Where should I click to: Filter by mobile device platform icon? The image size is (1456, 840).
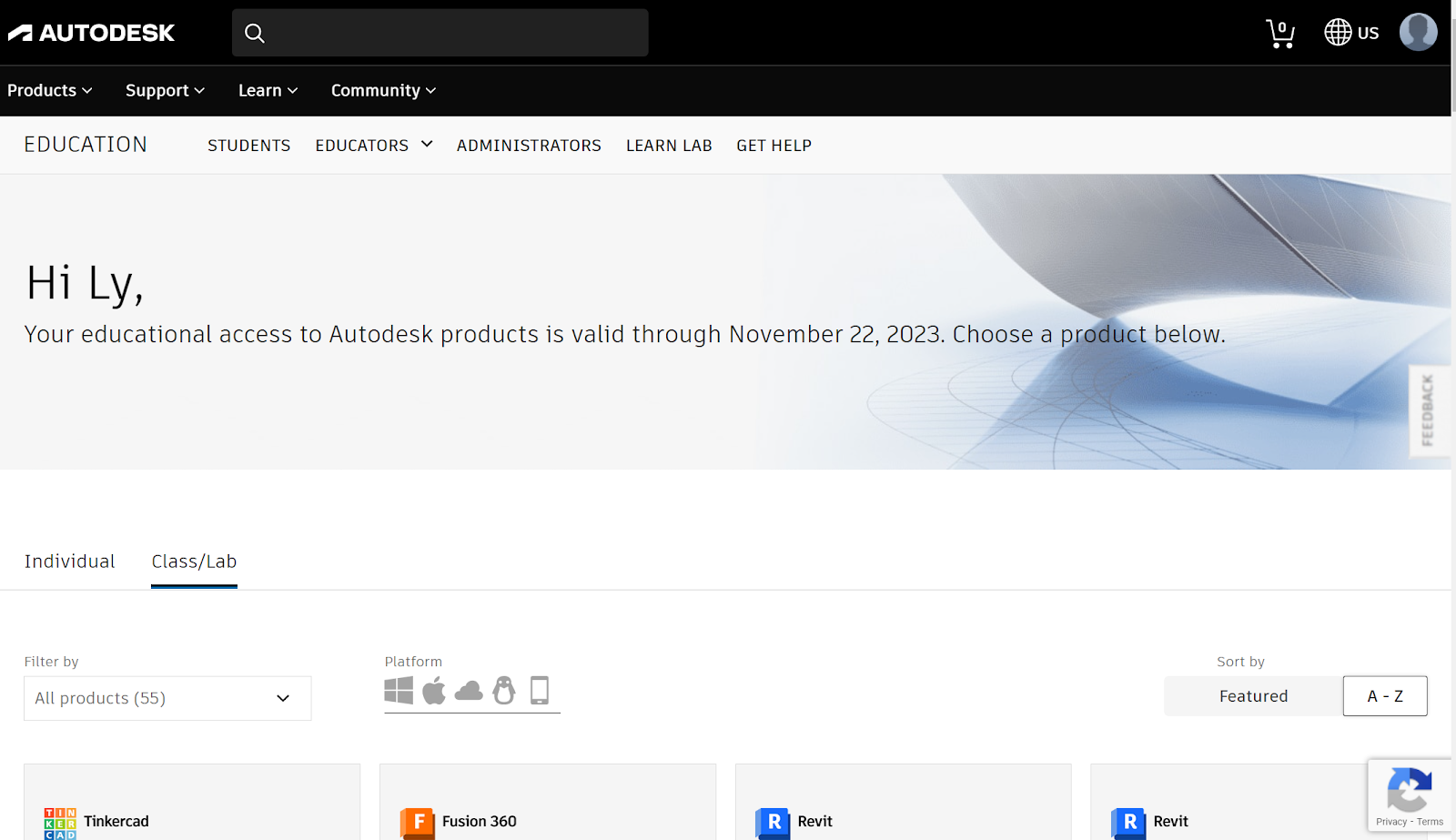point(540,691)
